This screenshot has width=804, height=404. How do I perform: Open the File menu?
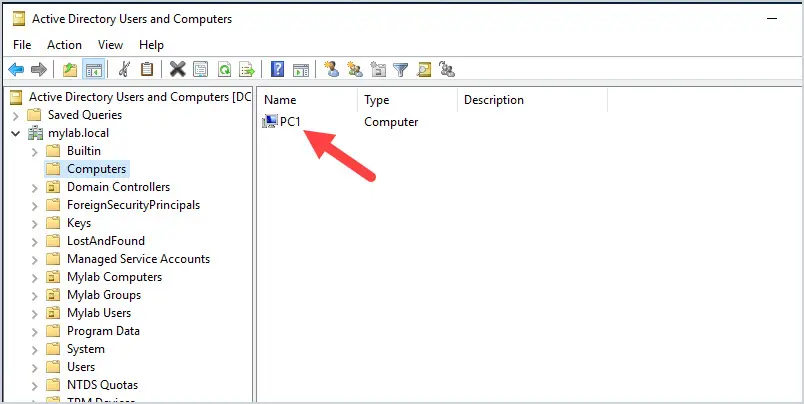(22, 45)
